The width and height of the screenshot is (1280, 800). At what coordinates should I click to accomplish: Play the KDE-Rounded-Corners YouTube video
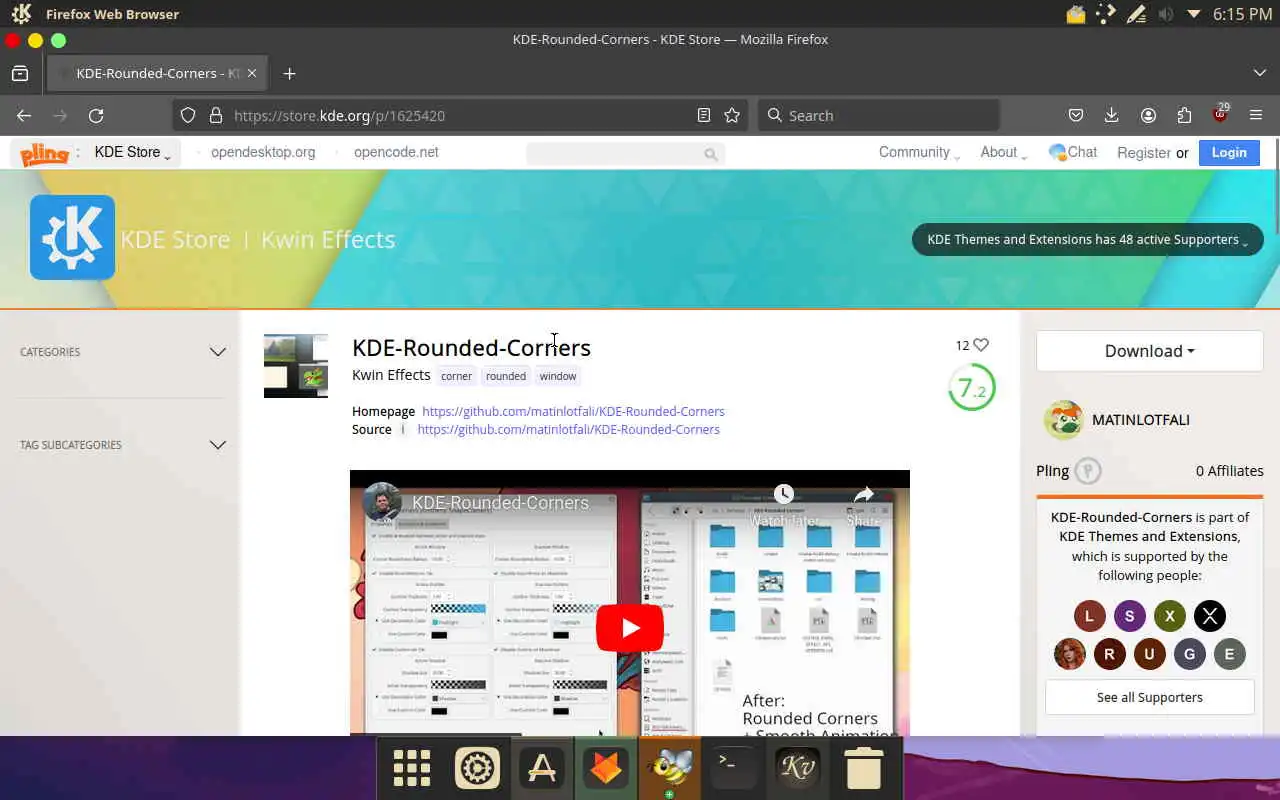tap(630, 628)
